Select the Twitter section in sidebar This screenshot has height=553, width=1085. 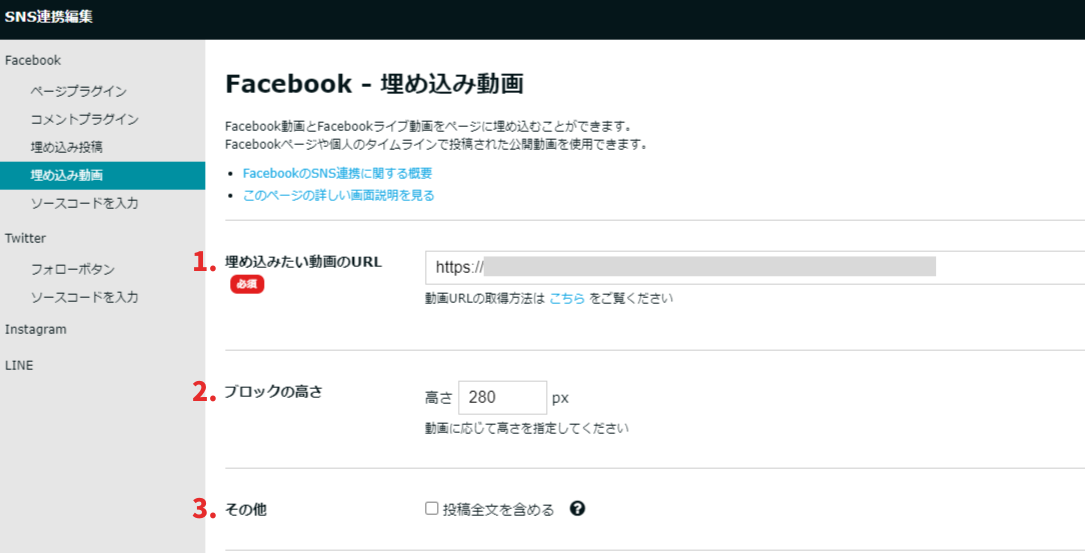[25, 238]
